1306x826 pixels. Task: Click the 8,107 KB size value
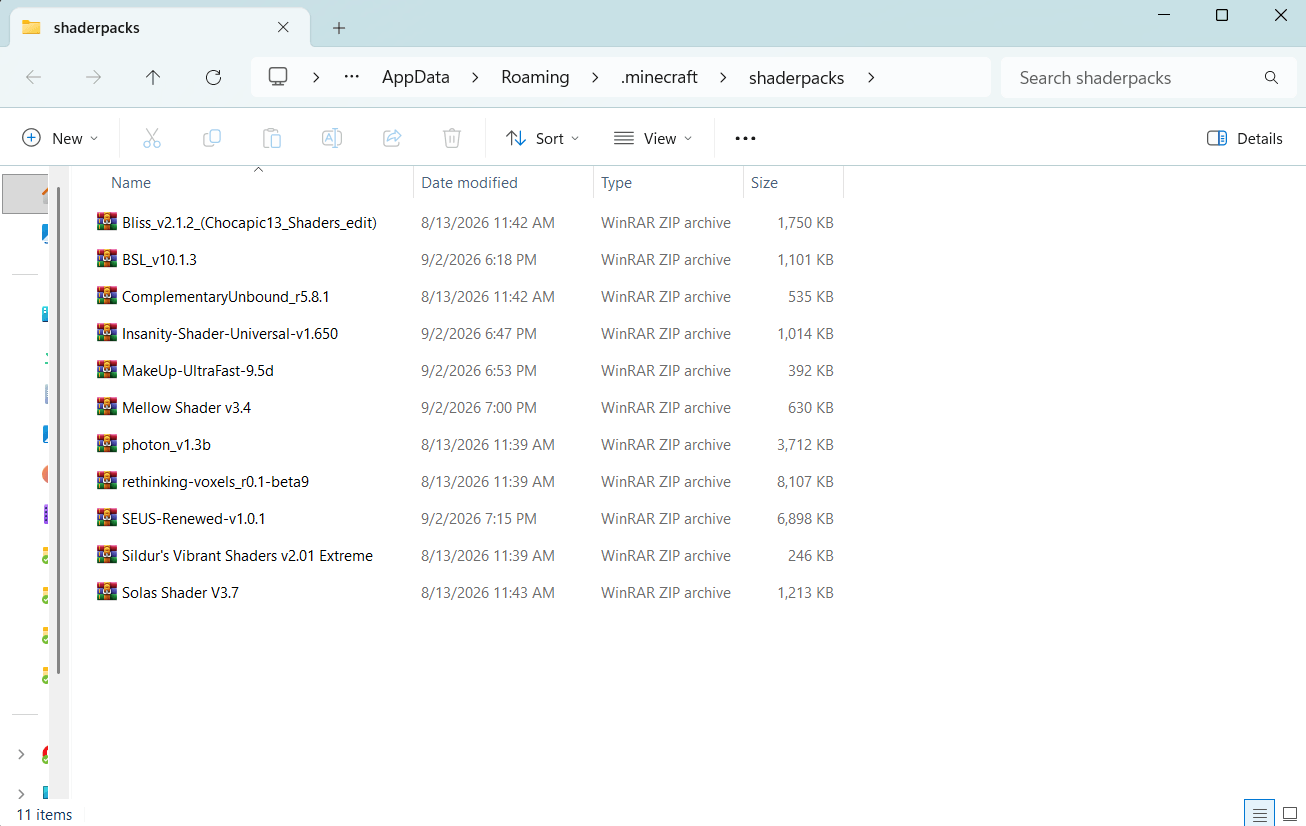click(x=805, y=481)
